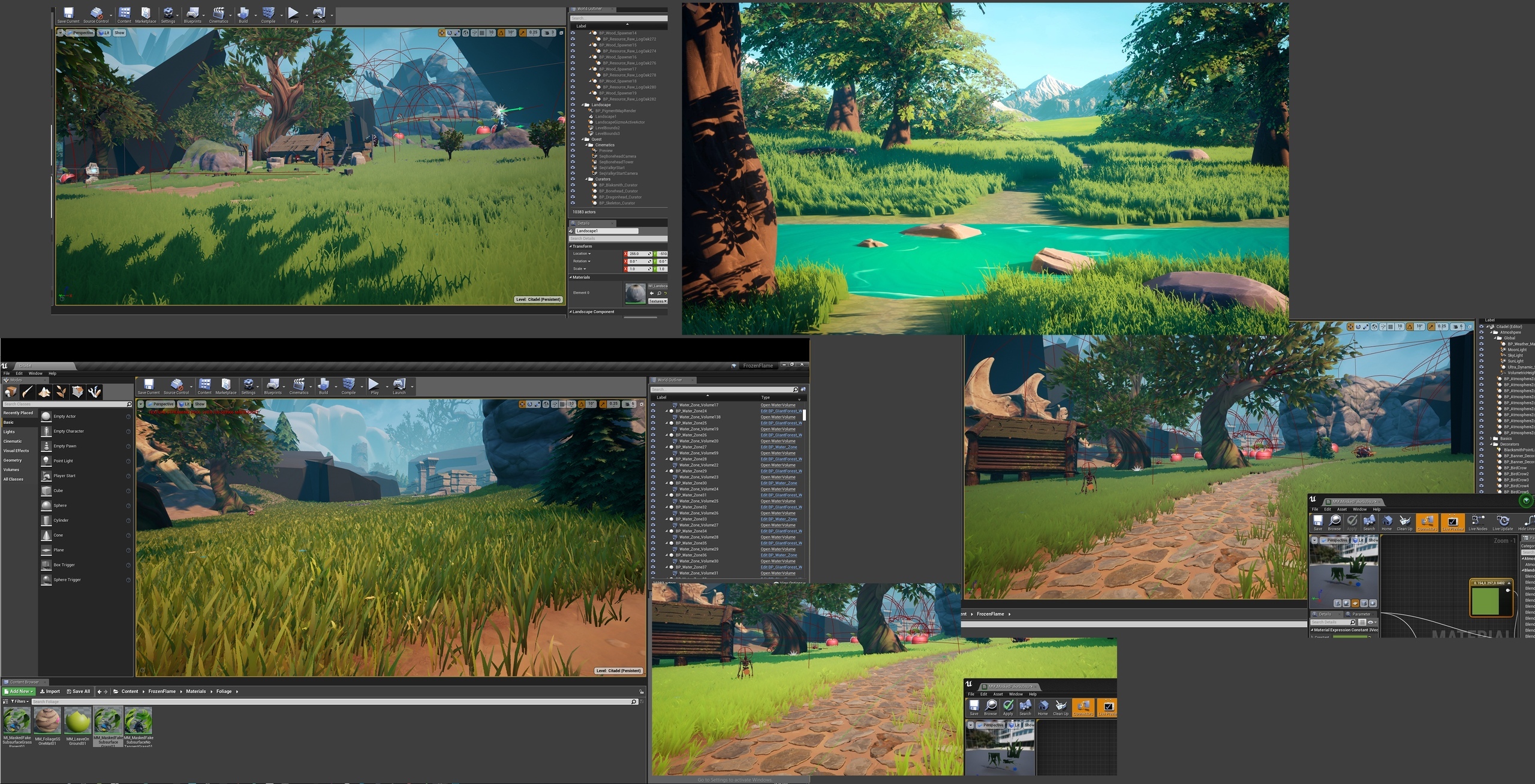The image size is (1535, 784).
Task: Click Browse in the Zoom -1 material editor
Action: 1335,523
